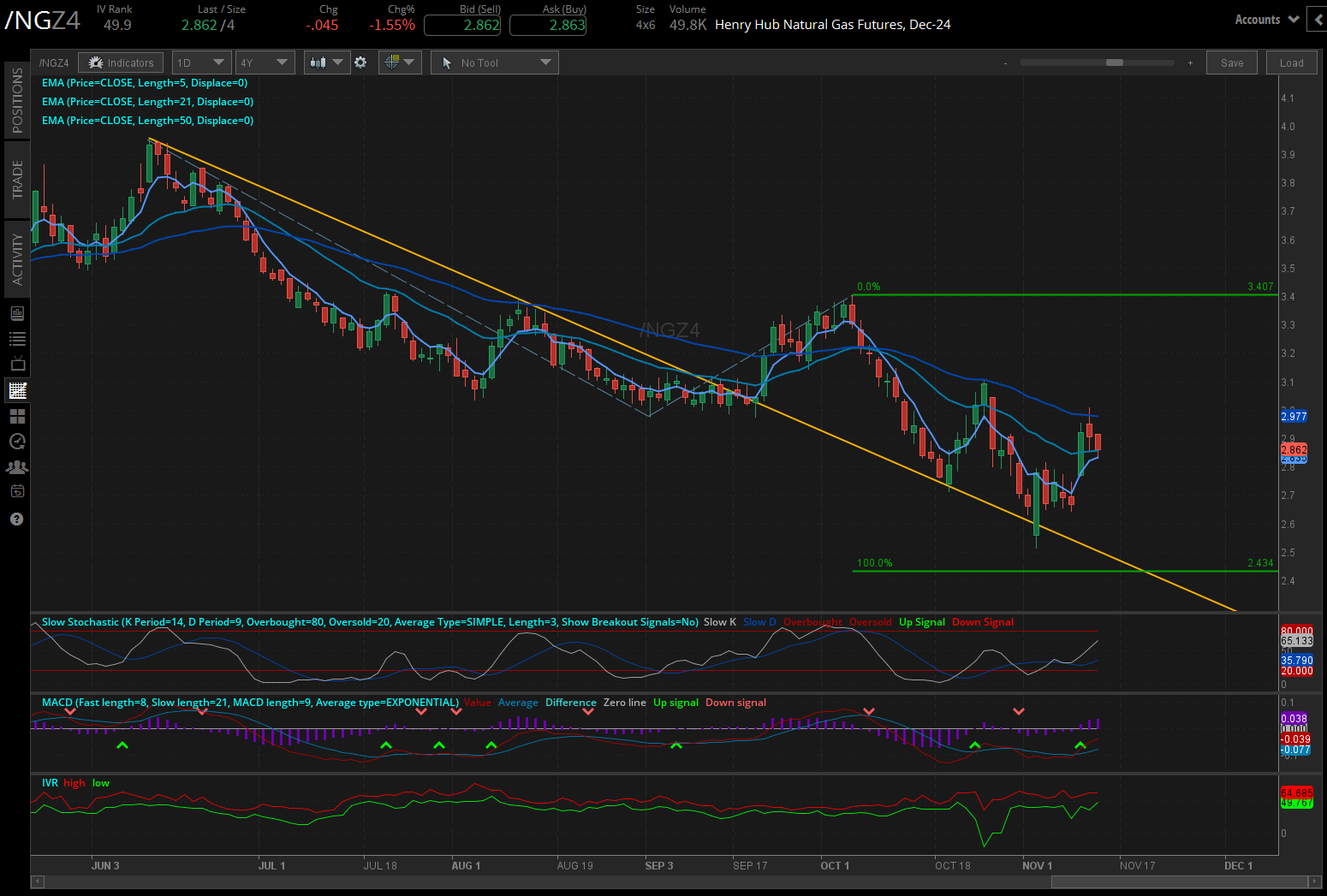The height and width of the screenshot is (896, 1327).
Task: Click the zoom in plus sign
Action: (1190, 63)
